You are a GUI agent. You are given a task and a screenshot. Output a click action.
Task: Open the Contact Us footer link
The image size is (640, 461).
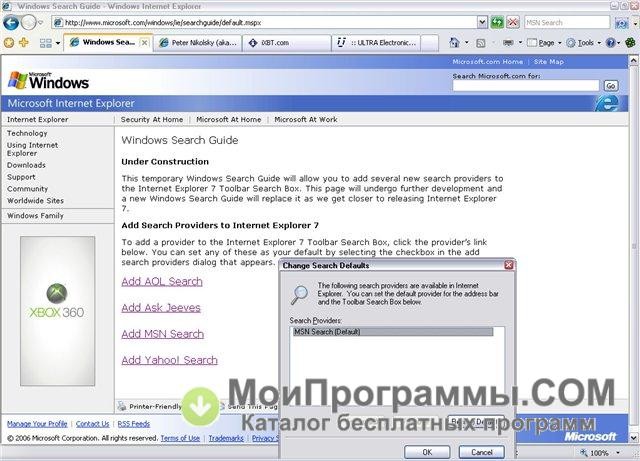(x=93, y=424)
